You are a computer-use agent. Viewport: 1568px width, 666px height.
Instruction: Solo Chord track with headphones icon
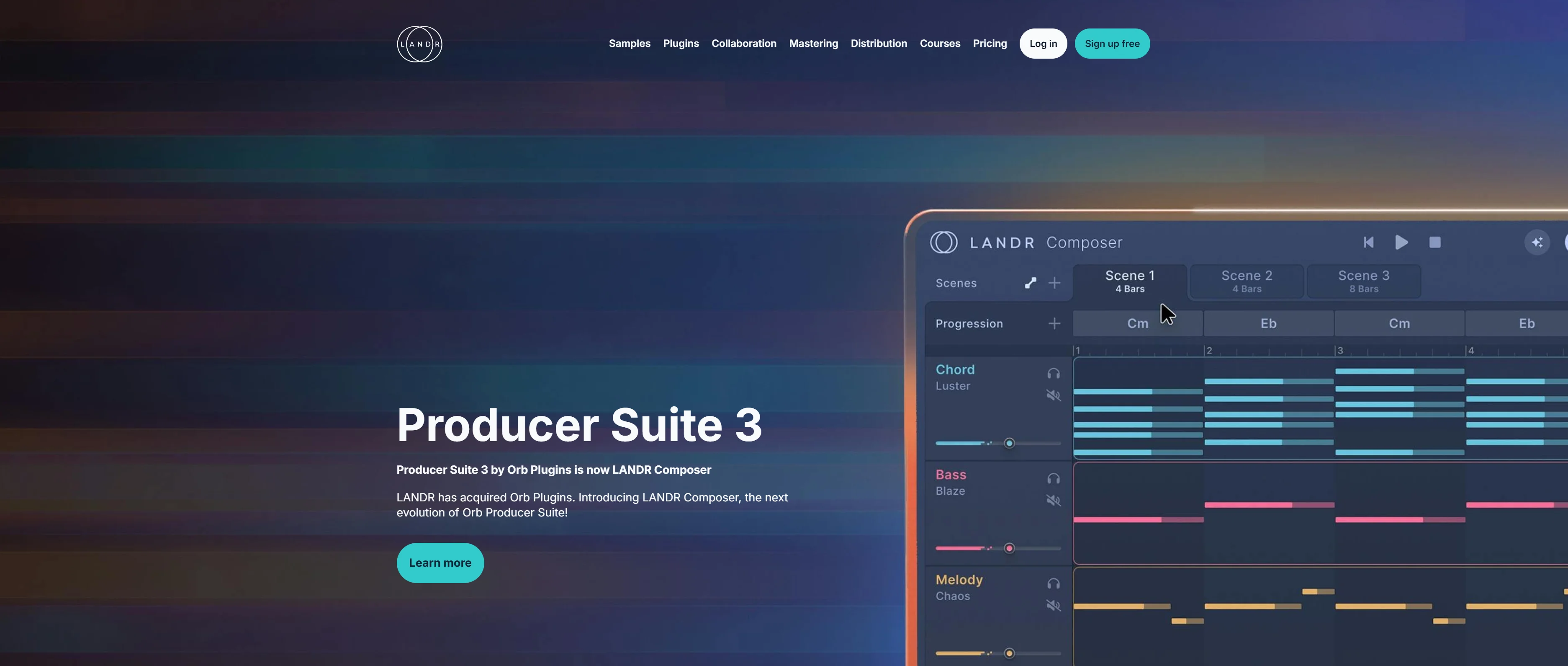1053,374
